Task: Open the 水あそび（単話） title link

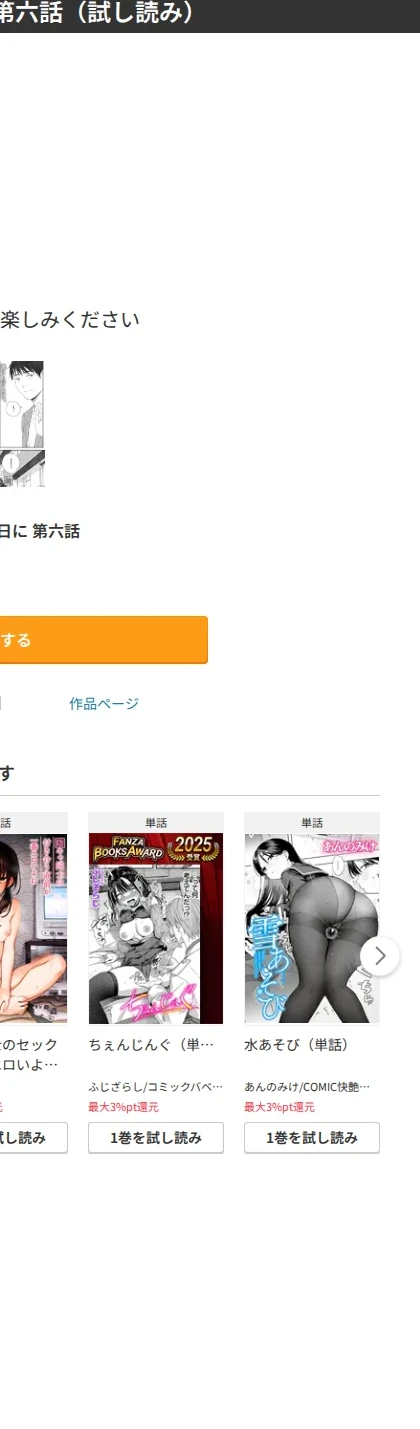Action: [x=296, y=1045]
